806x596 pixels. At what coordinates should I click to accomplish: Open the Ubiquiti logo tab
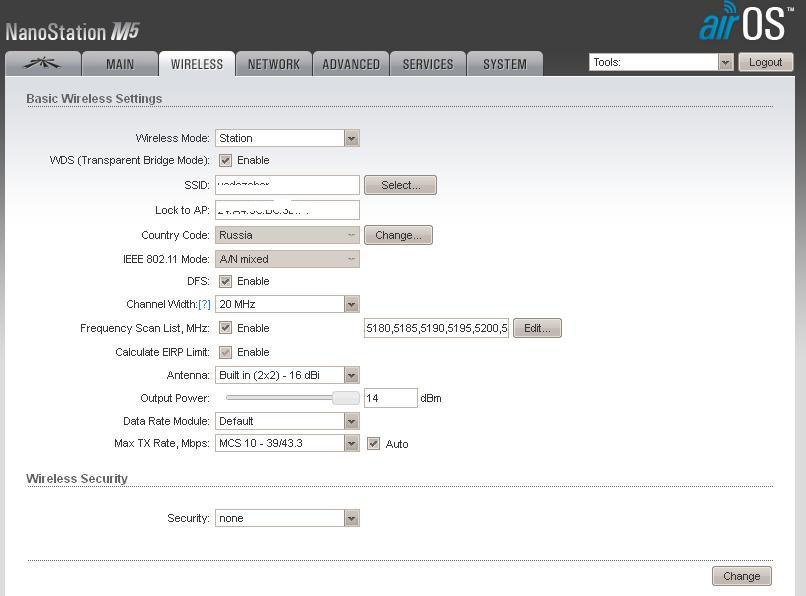point(43,64)
